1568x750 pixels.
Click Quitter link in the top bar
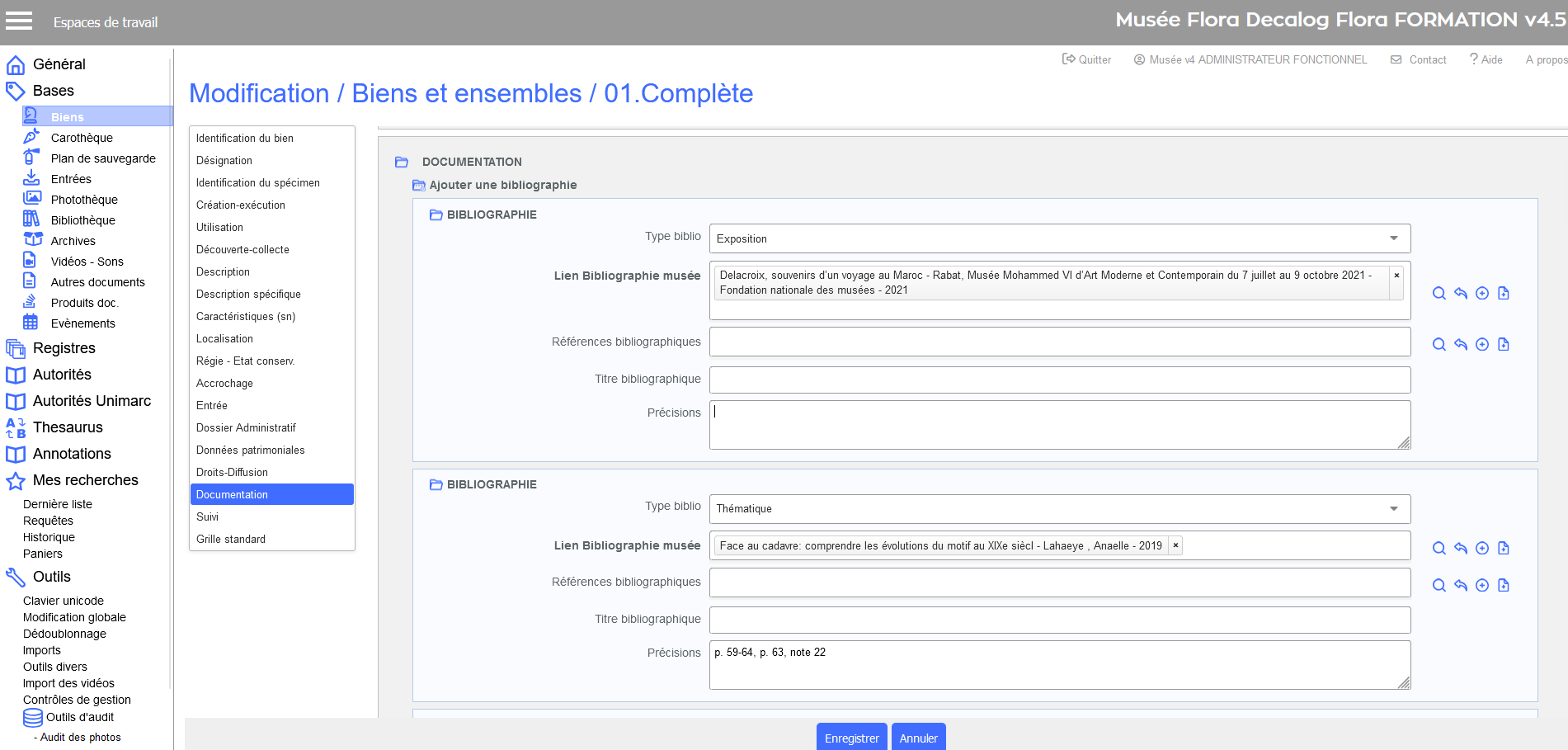pos(1086,59)
